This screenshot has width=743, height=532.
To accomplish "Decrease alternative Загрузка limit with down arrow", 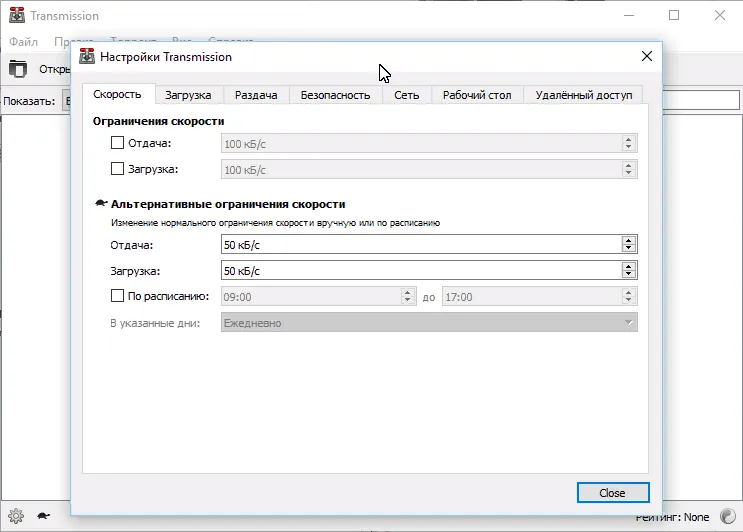I will click(628, 275).
